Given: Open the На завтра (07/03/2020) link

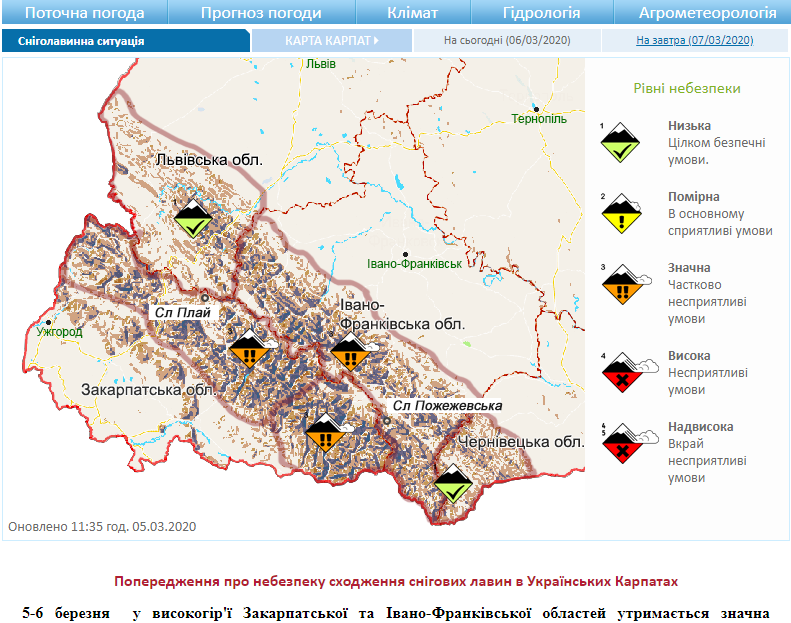Looking at the screenshot, I should (694, 41).
